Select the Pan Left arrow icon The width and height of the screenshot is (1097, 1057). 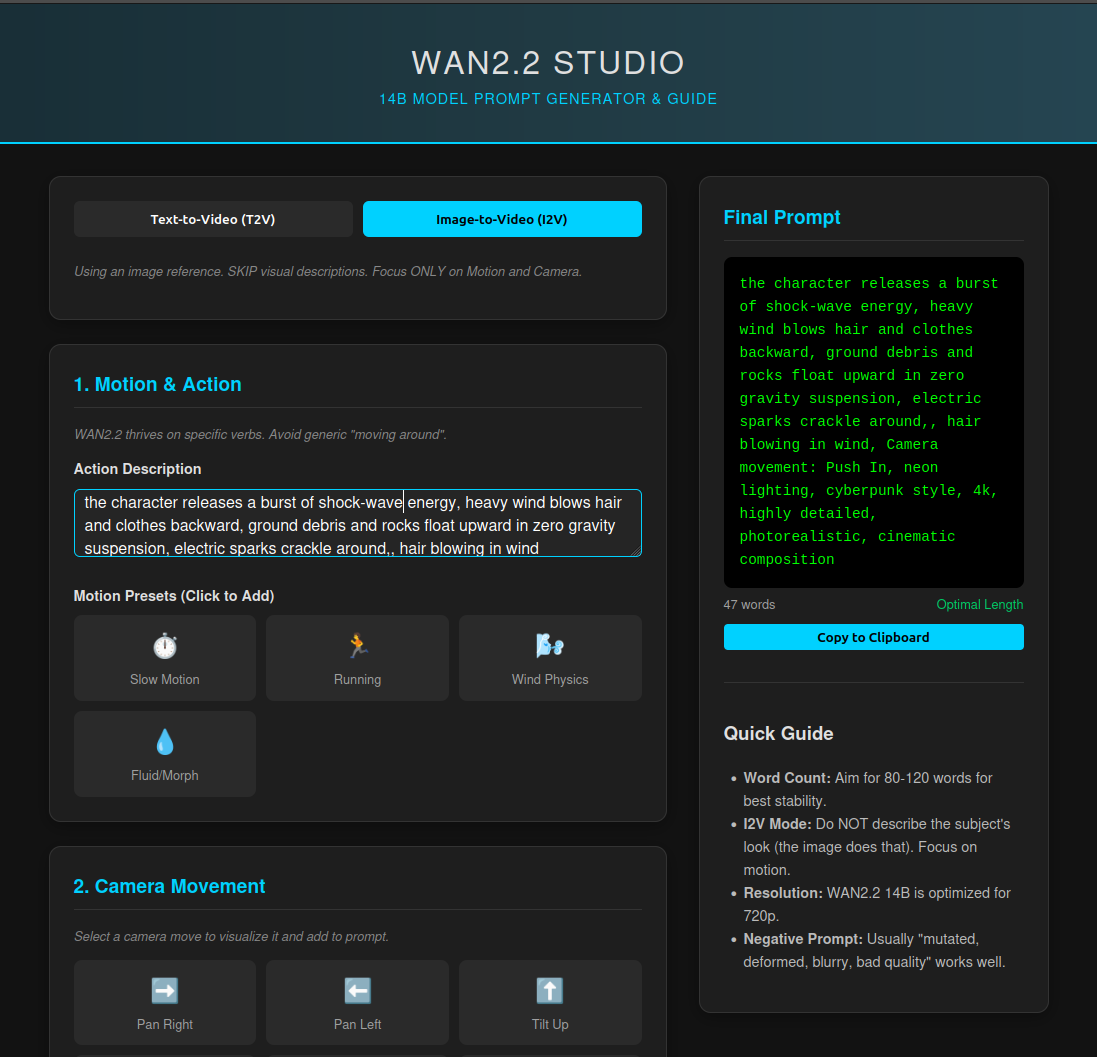357,990
